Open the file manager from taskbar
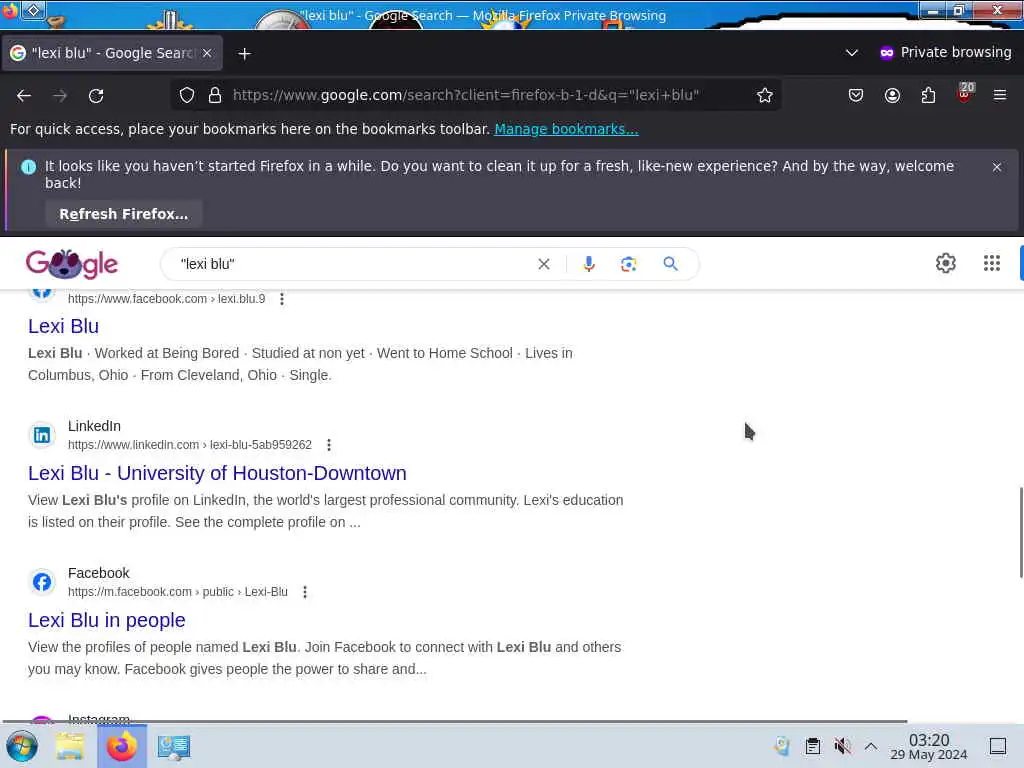1024x768 pixels. point(70,746)
